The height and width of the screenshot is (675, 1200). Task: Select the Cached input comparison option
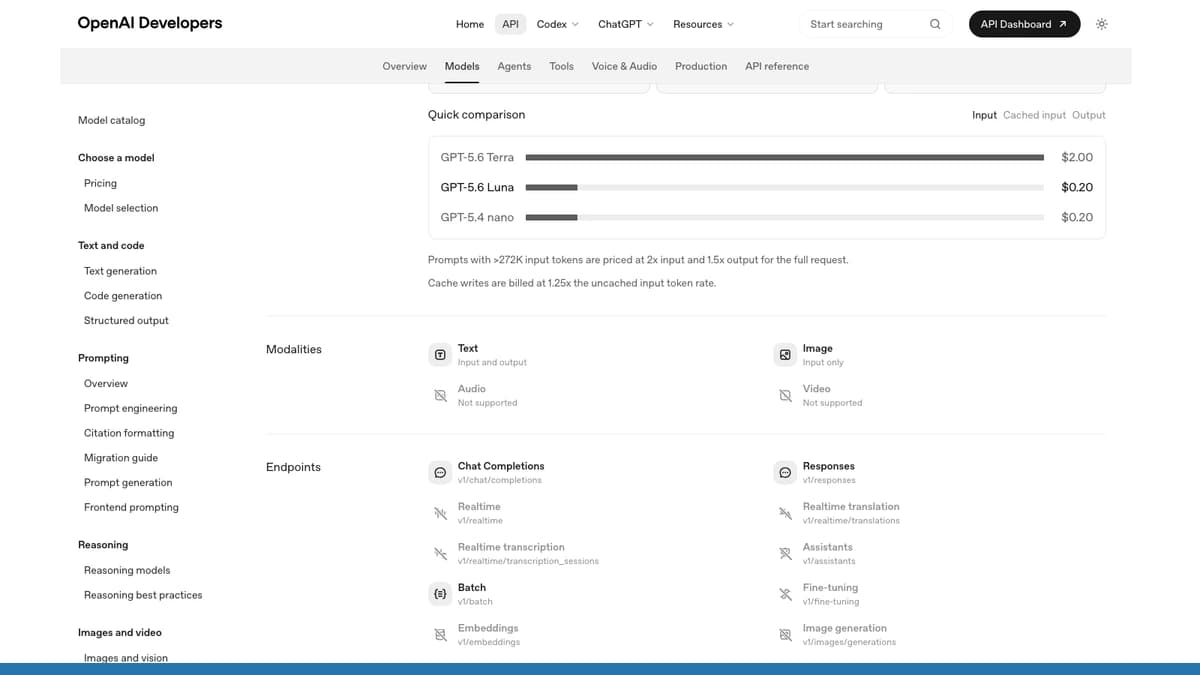1034,115
